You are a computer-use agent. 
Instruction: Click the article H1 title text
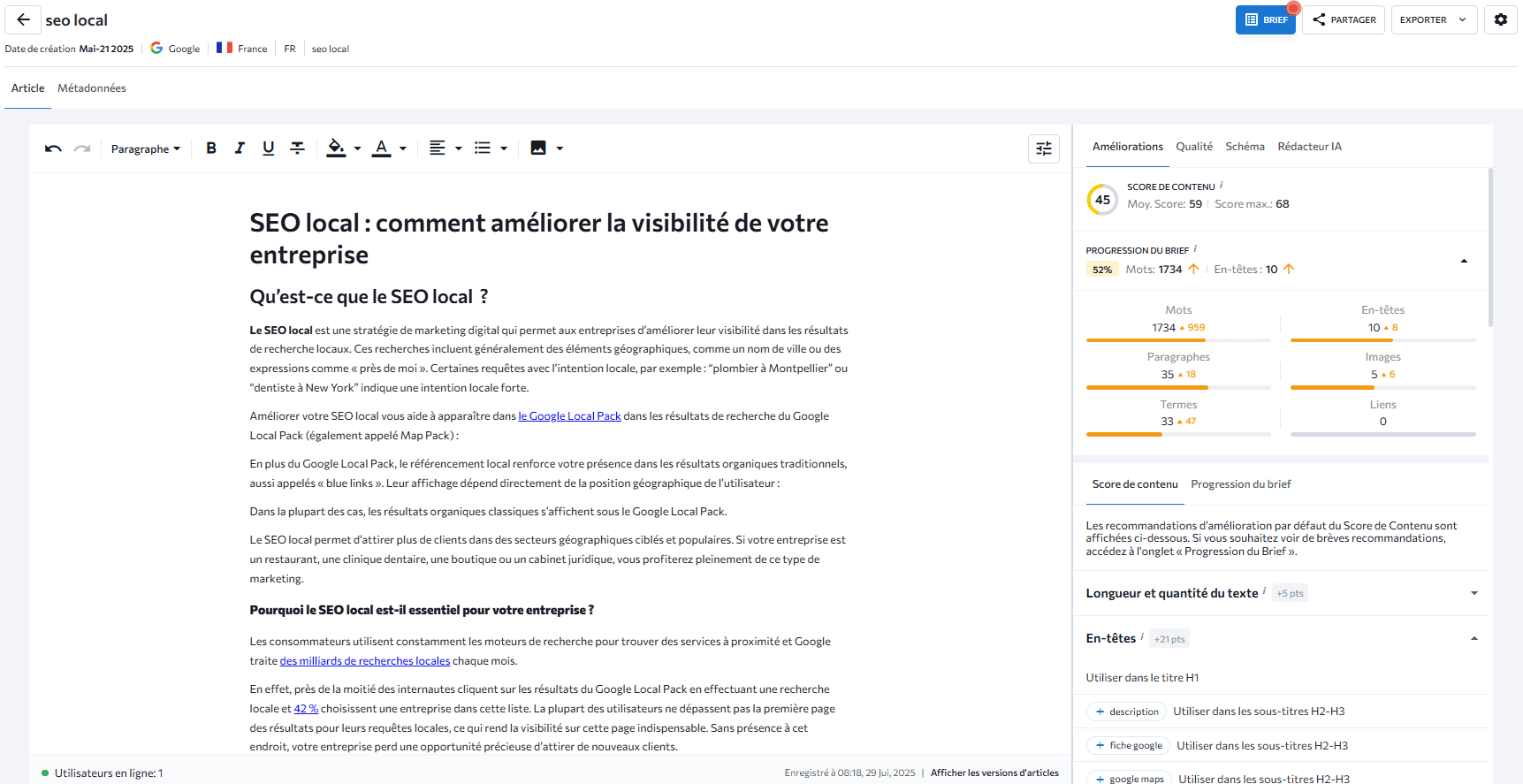tap(539, 239)
